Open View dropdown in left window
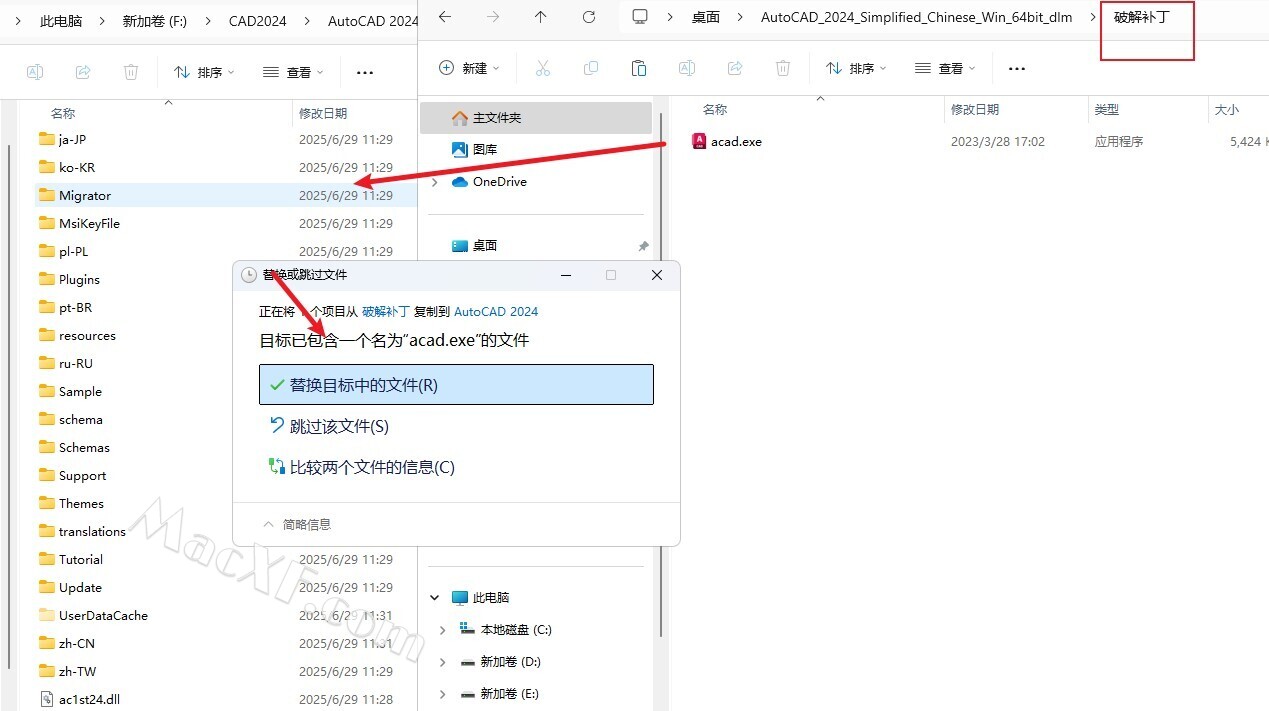The width and height of the screenshot is (1269, 711). [x=293, y=72]
